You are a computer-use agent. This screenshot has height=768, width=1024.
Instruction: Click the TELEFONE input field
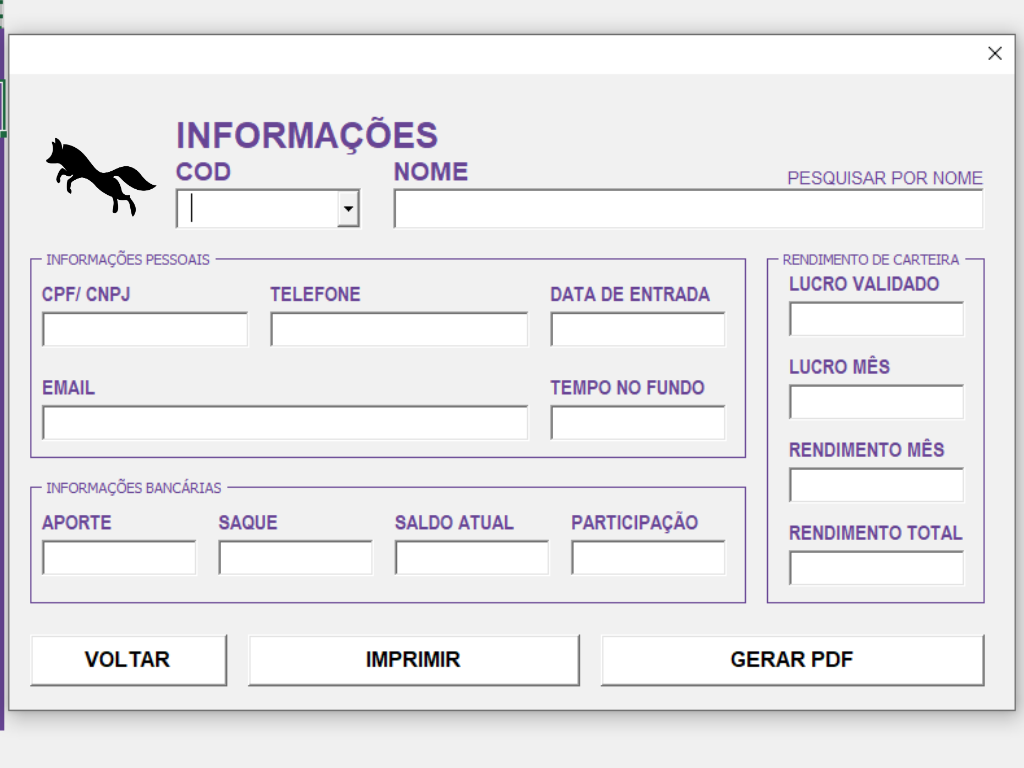[398, 328]
